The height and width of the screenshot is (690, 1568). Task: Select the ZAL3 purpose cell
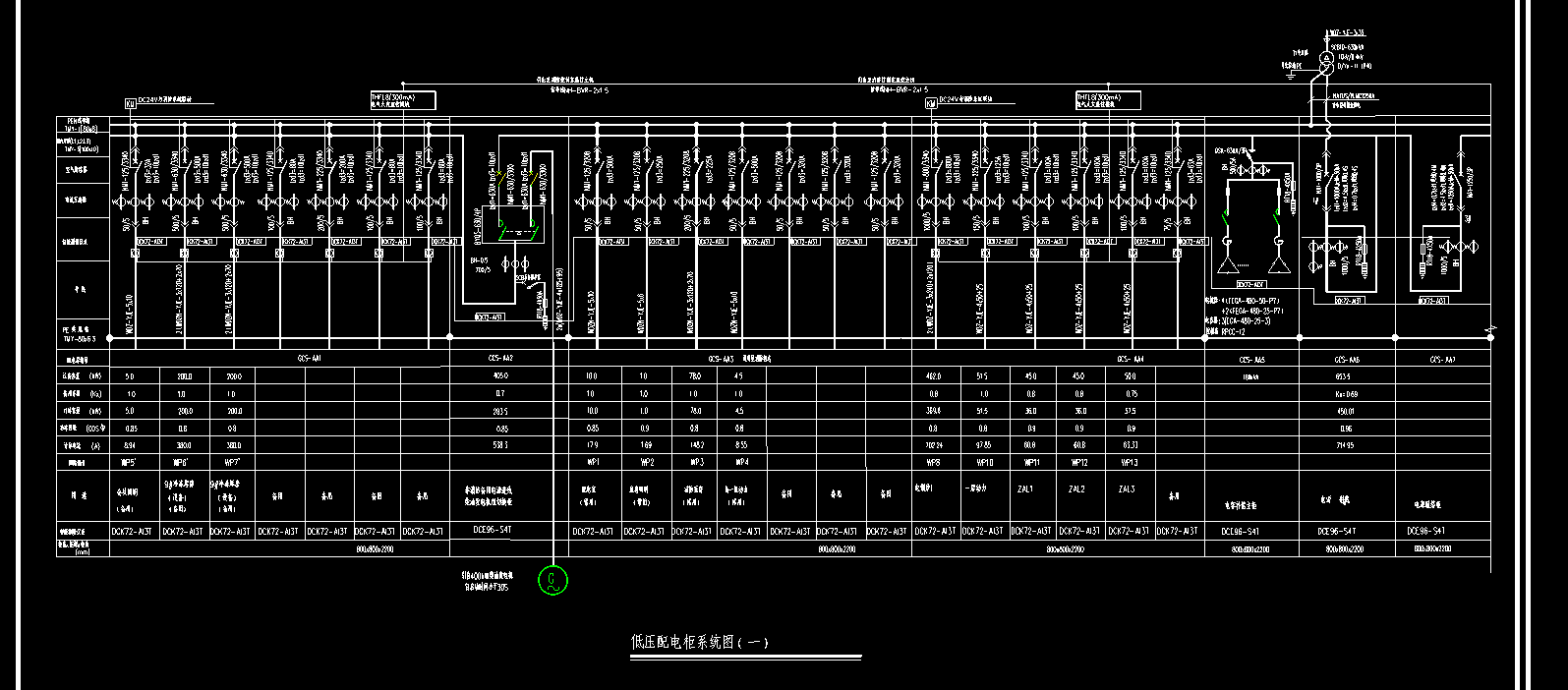coord(1127,489)
